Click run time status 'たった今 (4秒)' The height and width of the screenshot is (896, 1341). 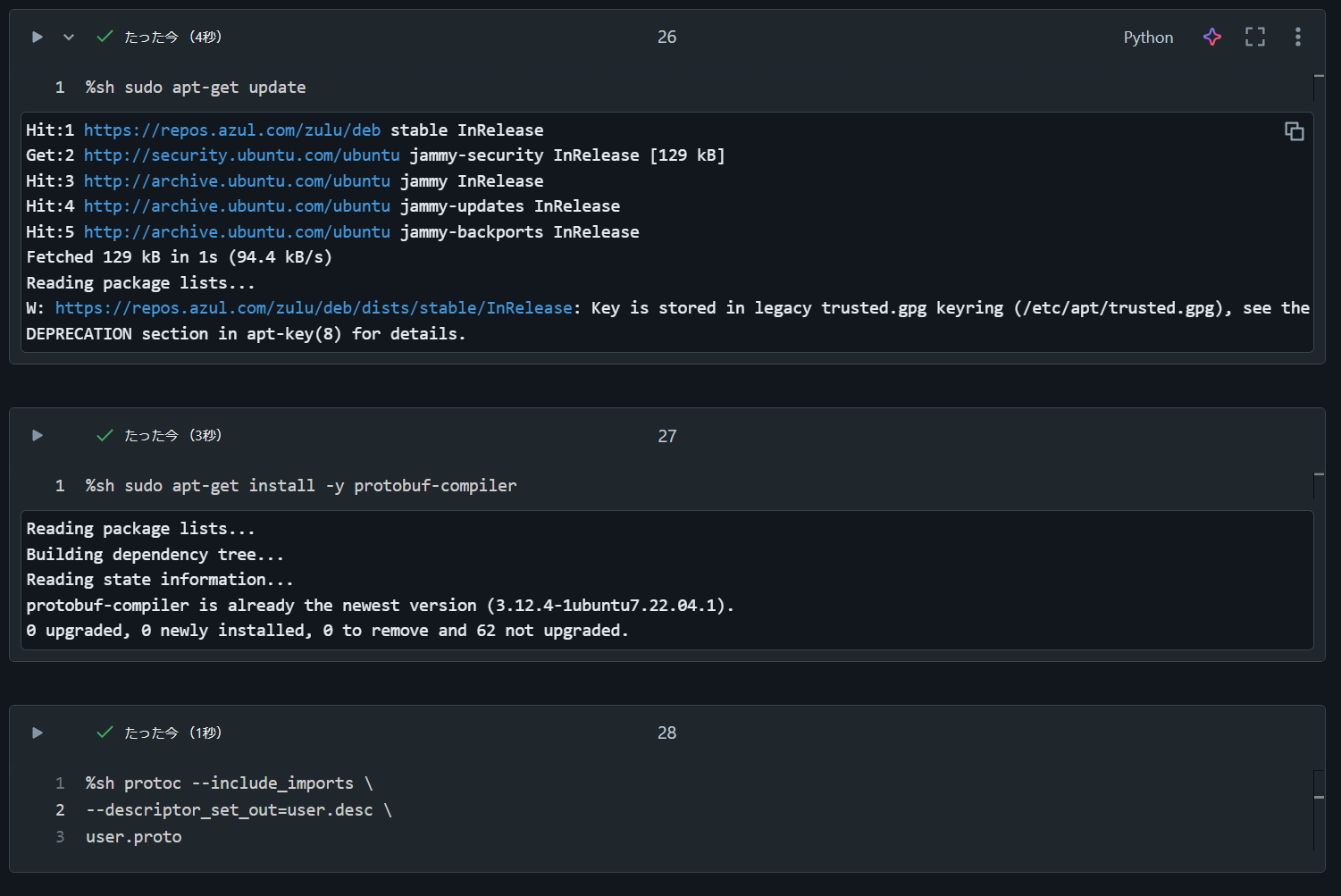click(x=173, y=37)
